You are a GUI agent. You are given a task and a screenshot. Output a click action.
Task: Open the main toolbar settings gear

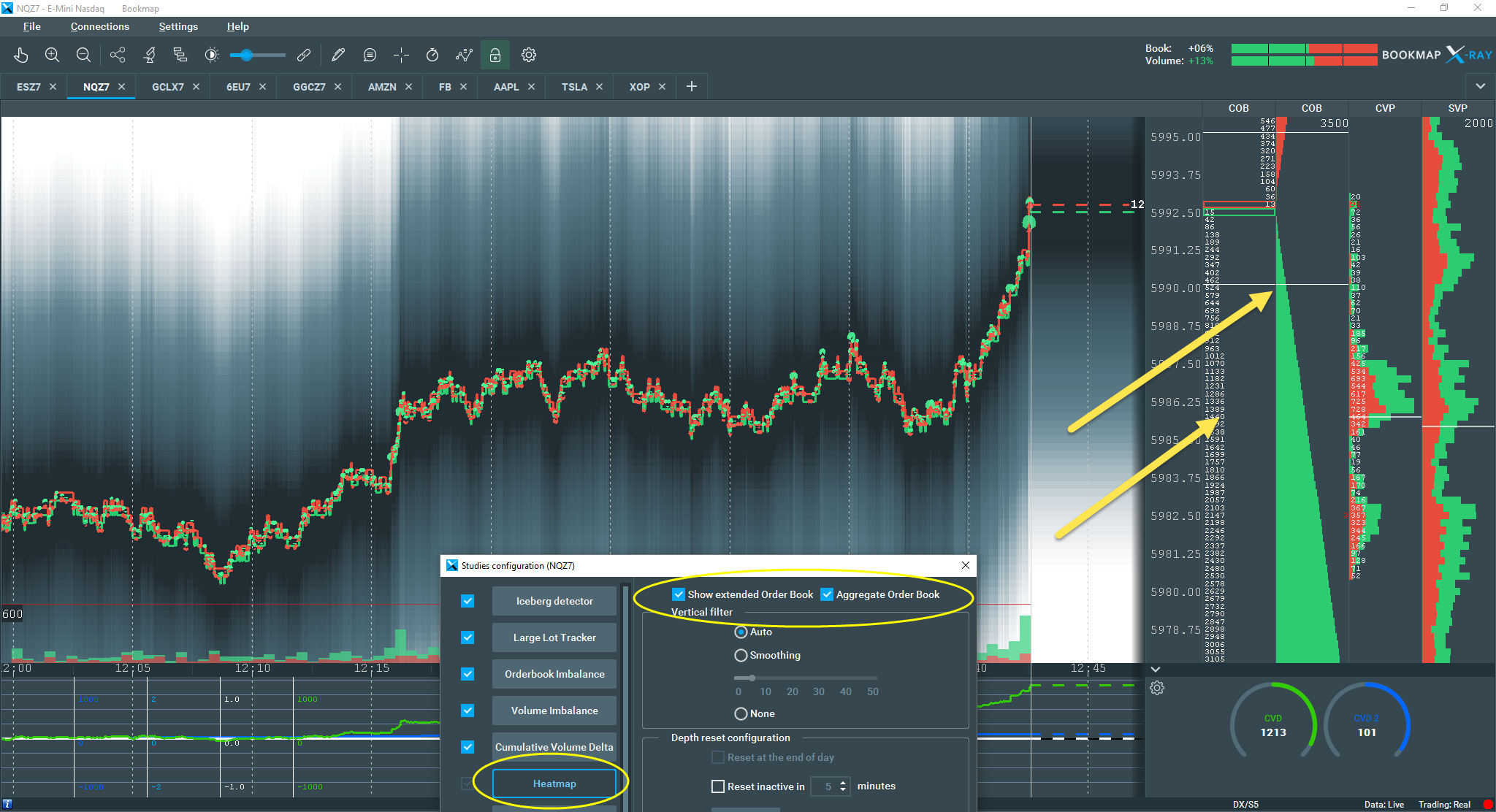coord(529,55)
